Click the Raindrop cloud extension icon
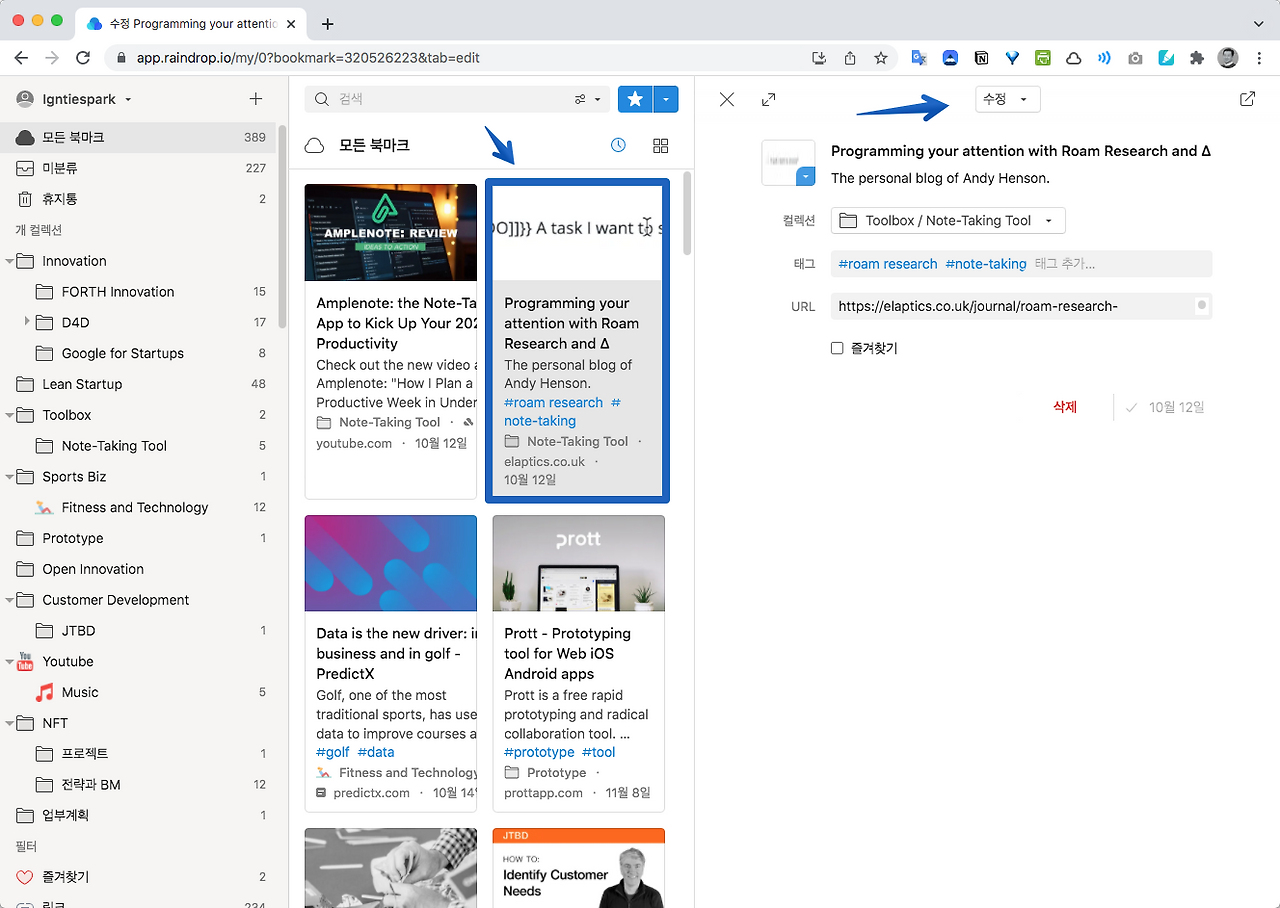 pos(1073,58)
